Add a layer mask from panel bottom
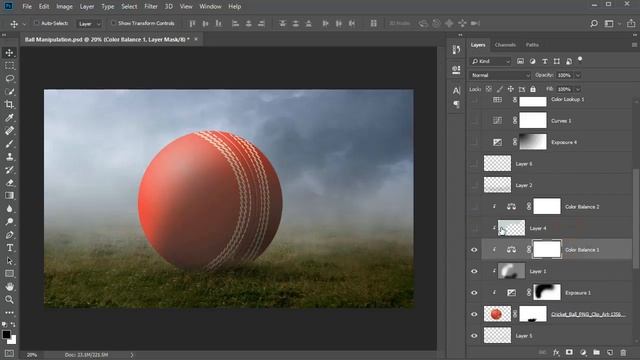640x360 pixels. (569, 352)
